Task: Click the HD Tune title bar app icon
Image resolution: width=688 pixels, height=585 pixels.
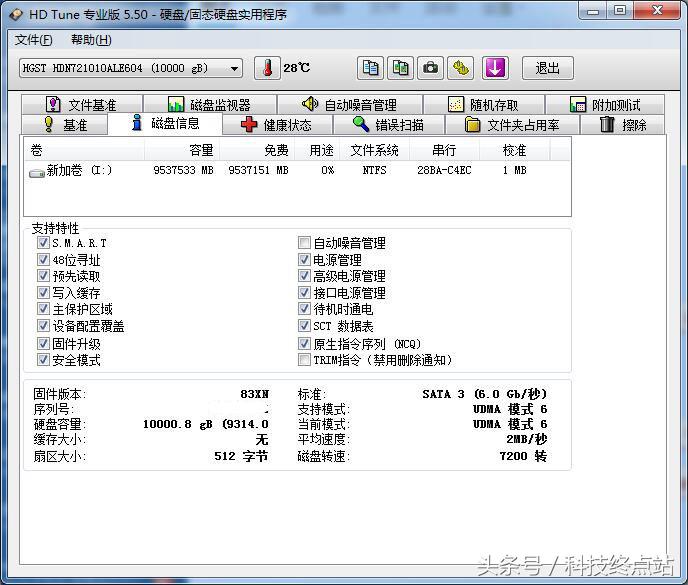Action: pos(16,14)
